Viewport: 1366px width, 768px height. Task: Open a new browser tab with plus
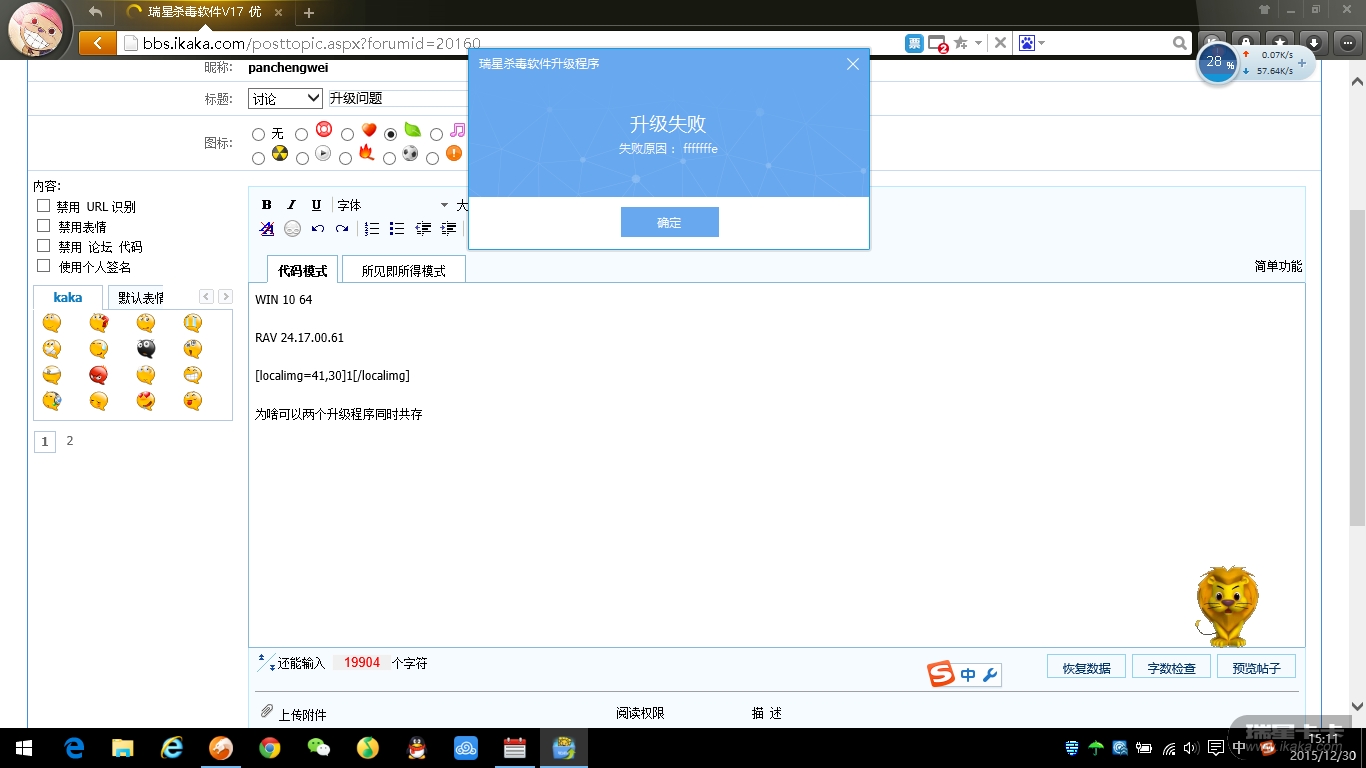pyautogui.click(x=309, y=13)
